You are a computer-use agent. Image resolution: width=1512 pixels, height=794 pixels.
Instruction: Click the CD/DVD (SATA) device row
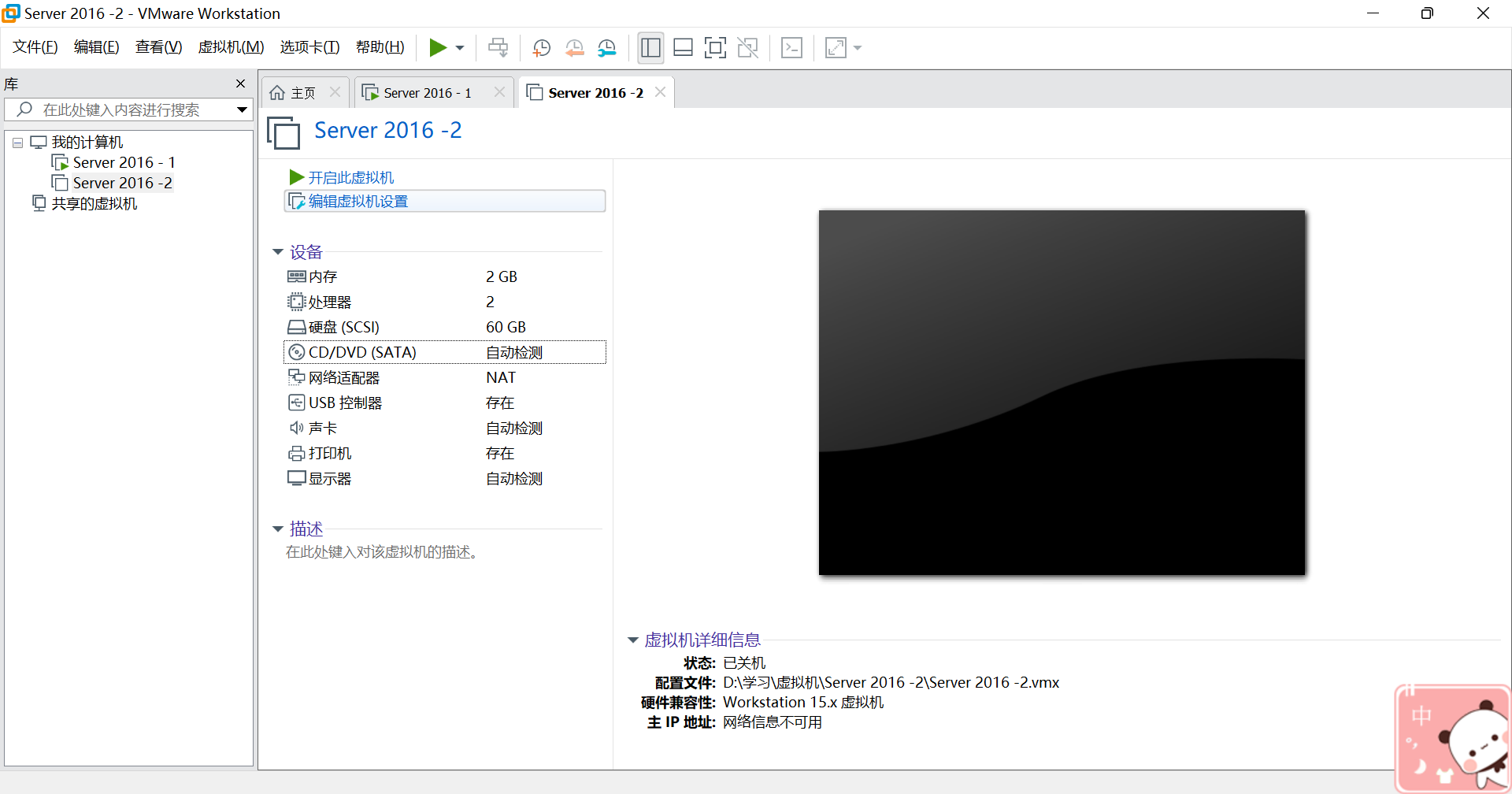(x=445, y=352)
